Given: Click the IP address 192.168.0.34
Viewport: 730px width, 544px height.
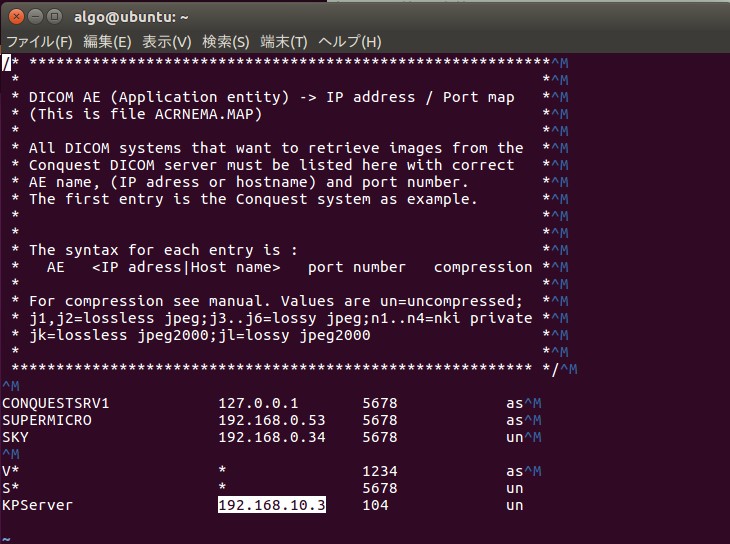Looking at the screenshot, I should (272, 437).
